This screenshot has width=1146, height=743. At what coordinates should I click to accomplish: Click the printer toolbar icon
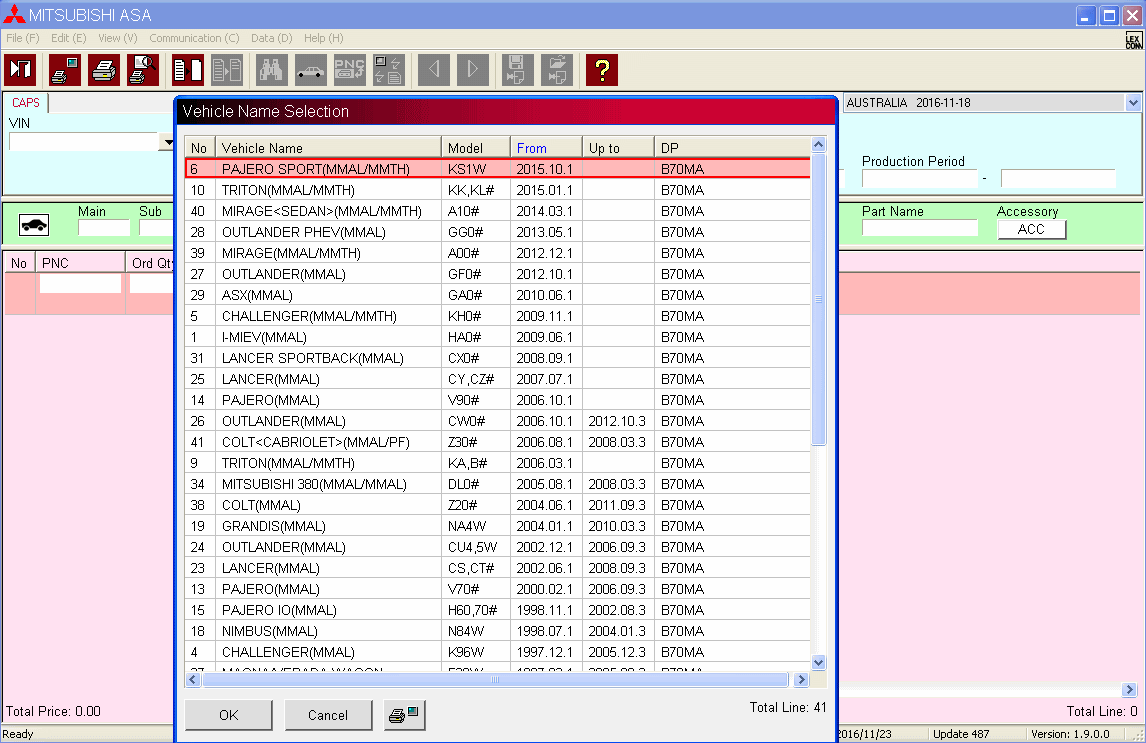tap(104, 70)
